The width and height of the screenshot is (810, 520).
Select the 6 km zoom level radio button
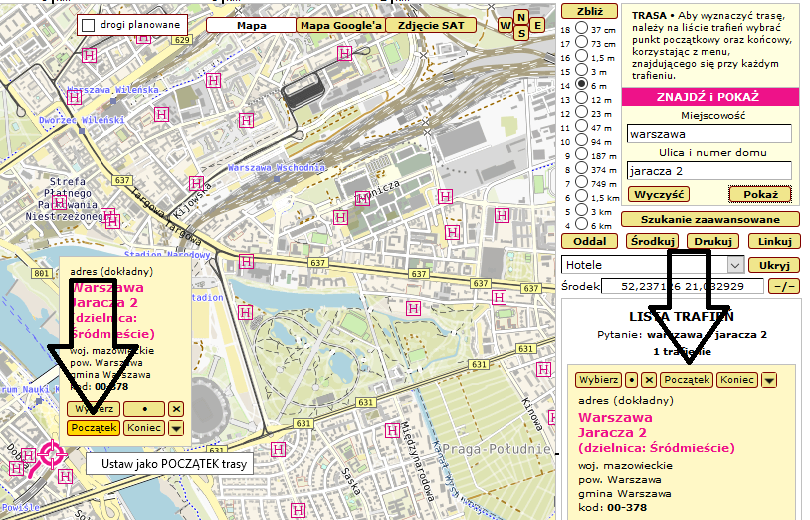(x=581, y=226)
